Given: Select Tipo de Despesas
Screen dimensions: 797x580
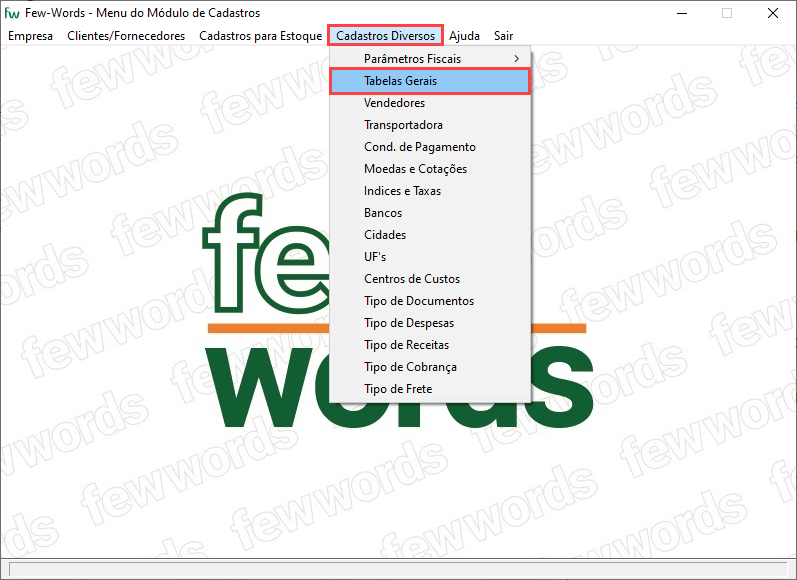Looking at the screenshot, I should (x=430, y=323).
